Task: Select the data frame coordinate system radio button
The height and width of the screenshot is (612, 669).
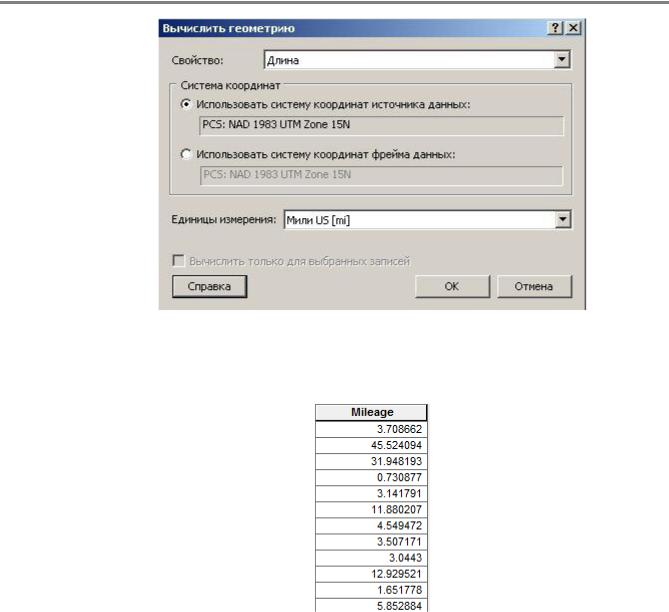Action: (x=186, y=154)
